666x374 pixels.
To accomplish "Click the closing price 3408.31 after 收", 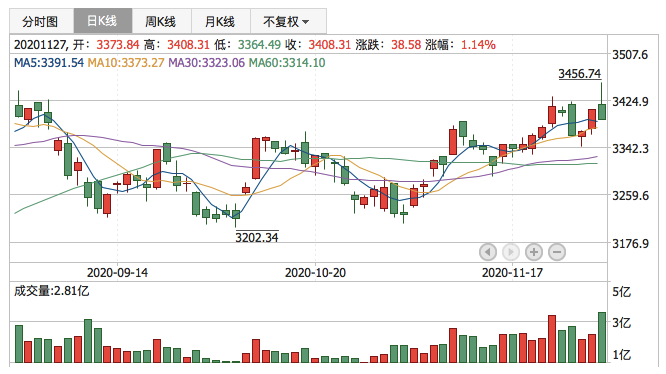I will (329, 45).
